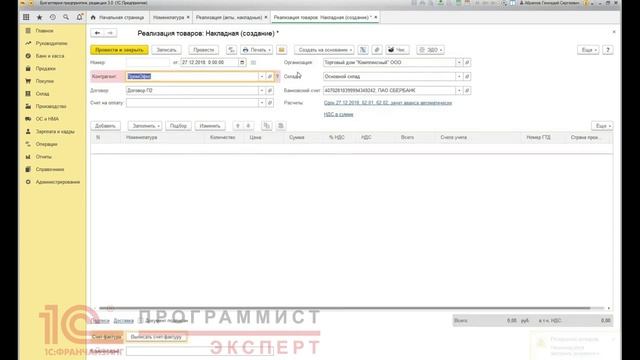Click the Провести button

(203, 50)
